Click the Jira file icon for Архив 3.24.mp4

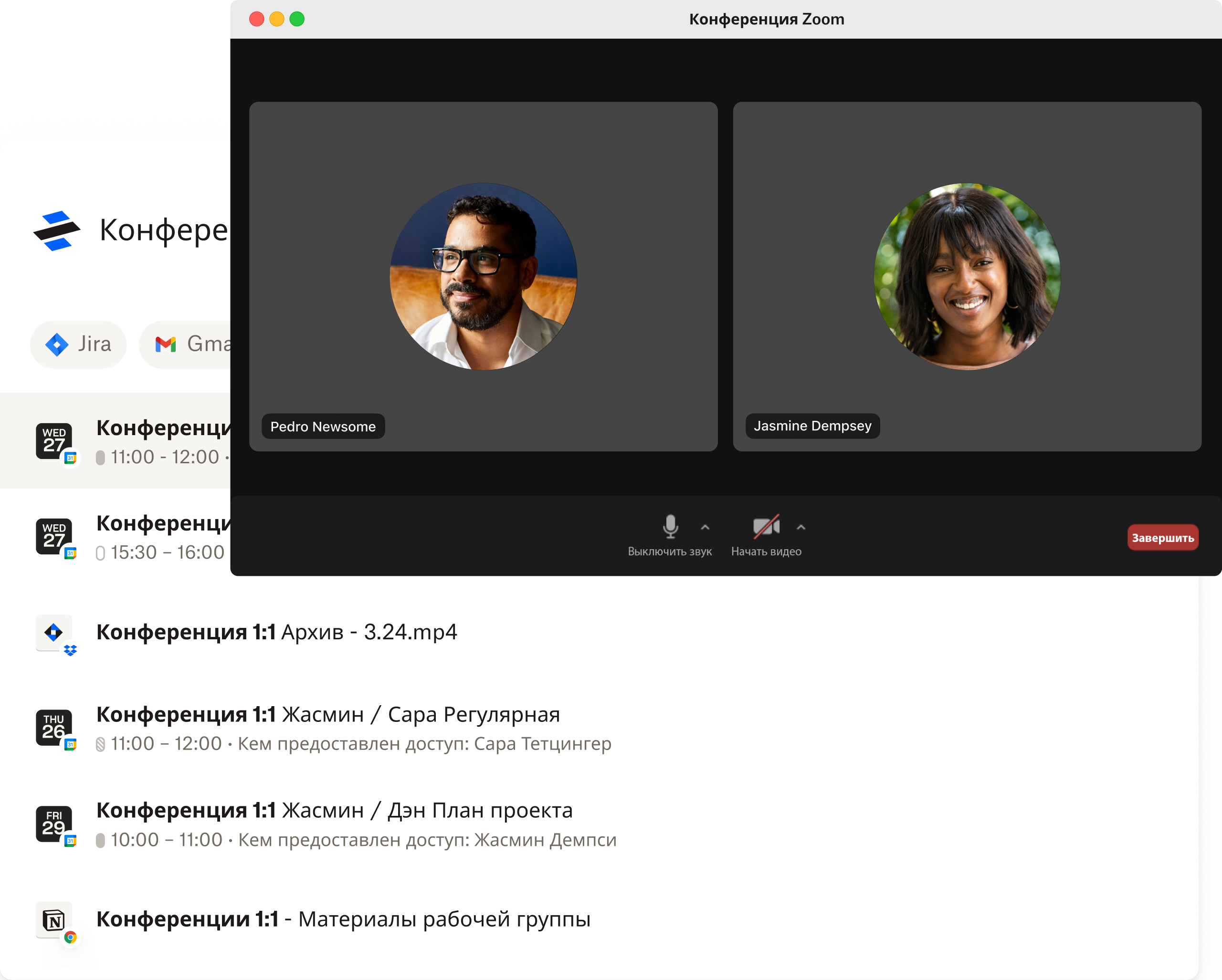(54, 632)
